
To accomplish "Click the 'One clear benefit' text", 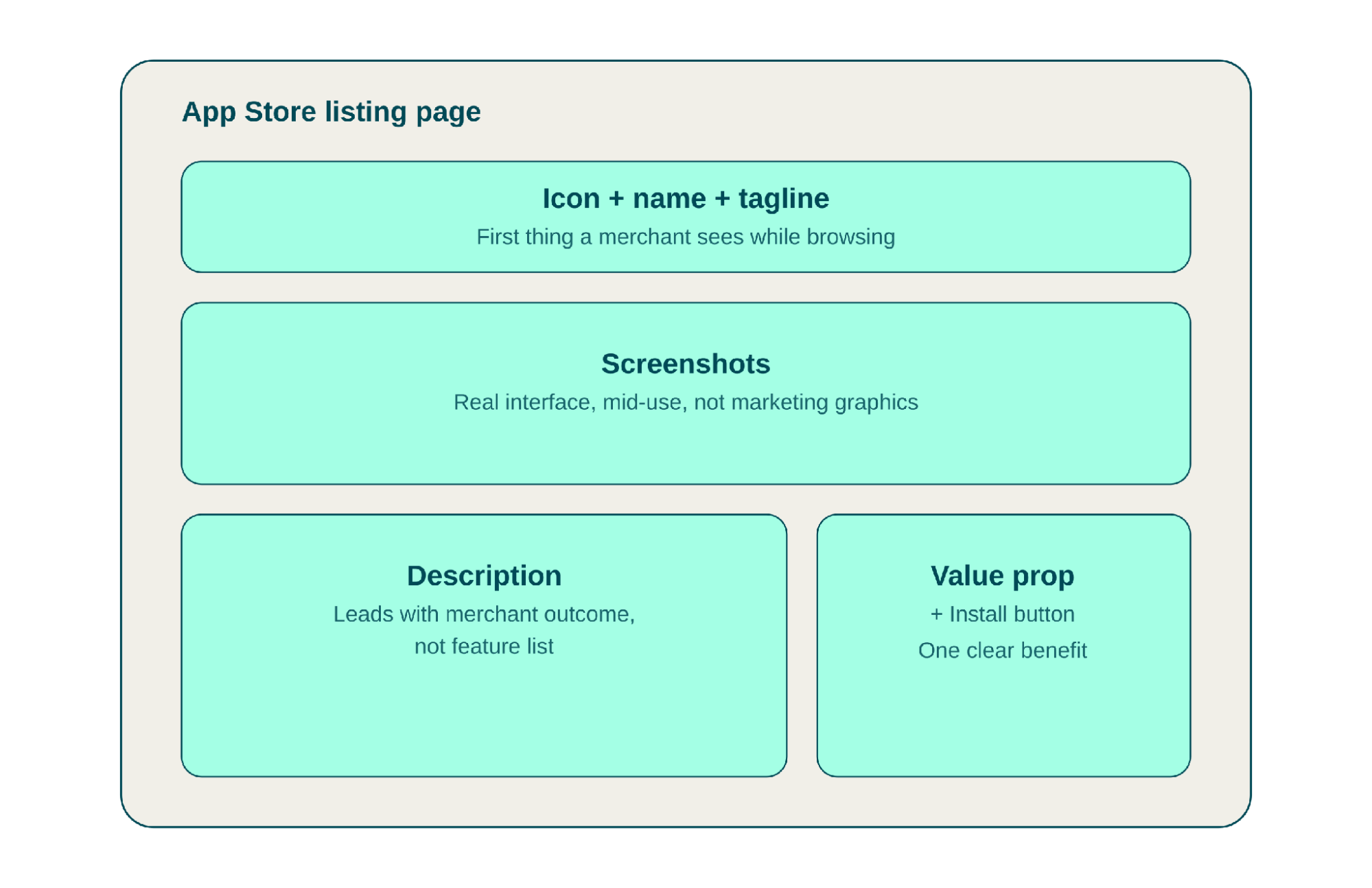I will pyautogui.click(x=1003, y=651).
